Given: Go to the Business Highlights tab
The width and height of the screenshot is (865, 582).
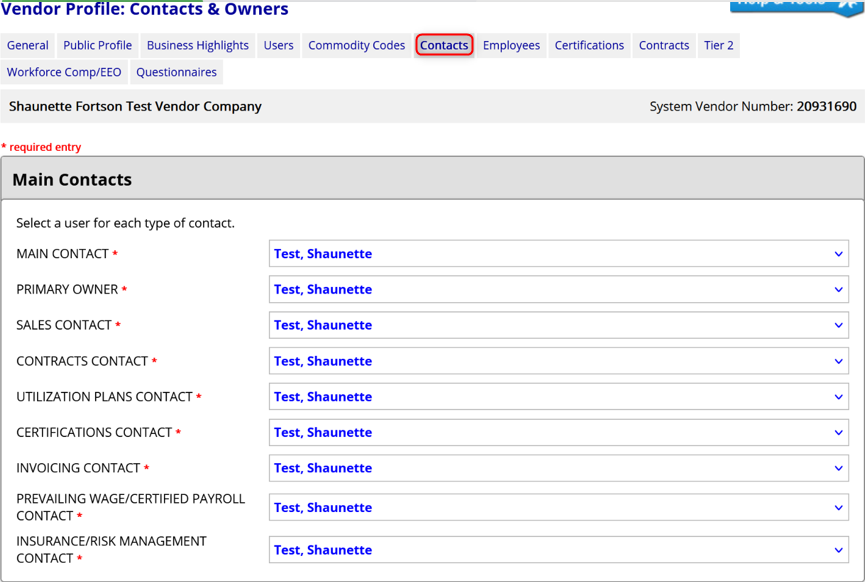Looking at the screenshot, I should [197, 45].
